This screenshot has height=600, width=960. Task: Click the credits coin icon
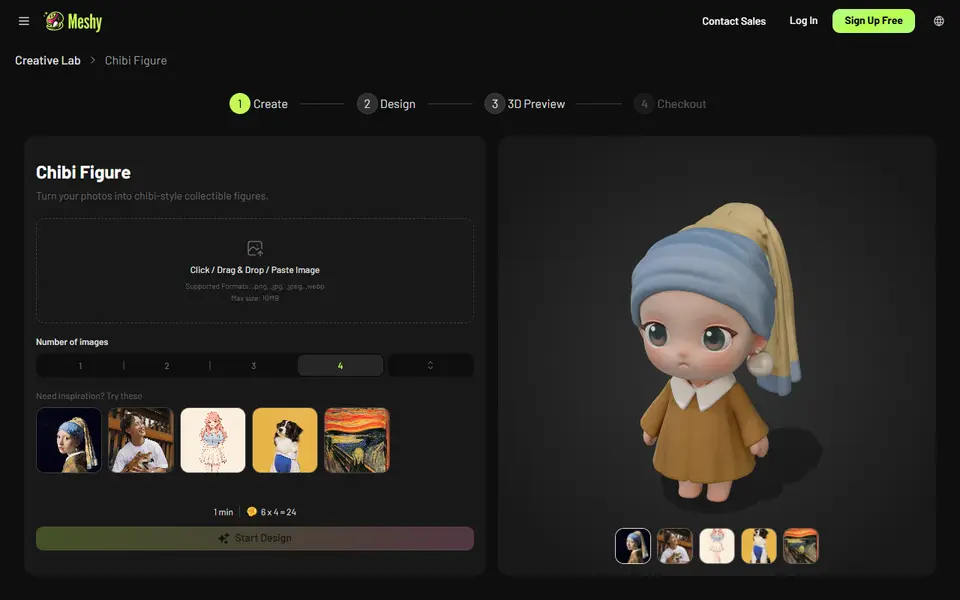[x=251, y=511]
